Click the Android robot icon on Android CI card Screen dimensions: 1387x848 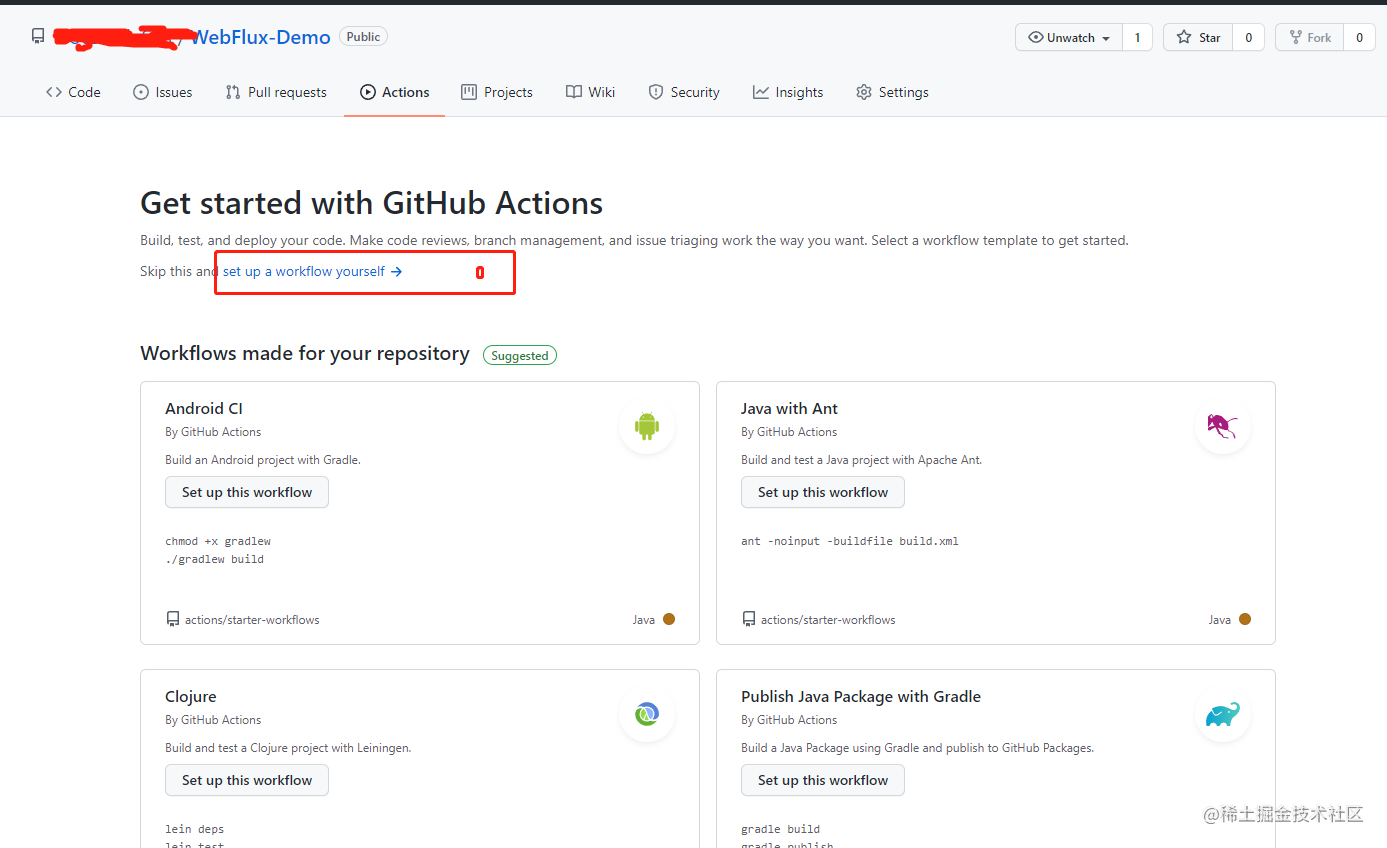[x=647, y=425]
